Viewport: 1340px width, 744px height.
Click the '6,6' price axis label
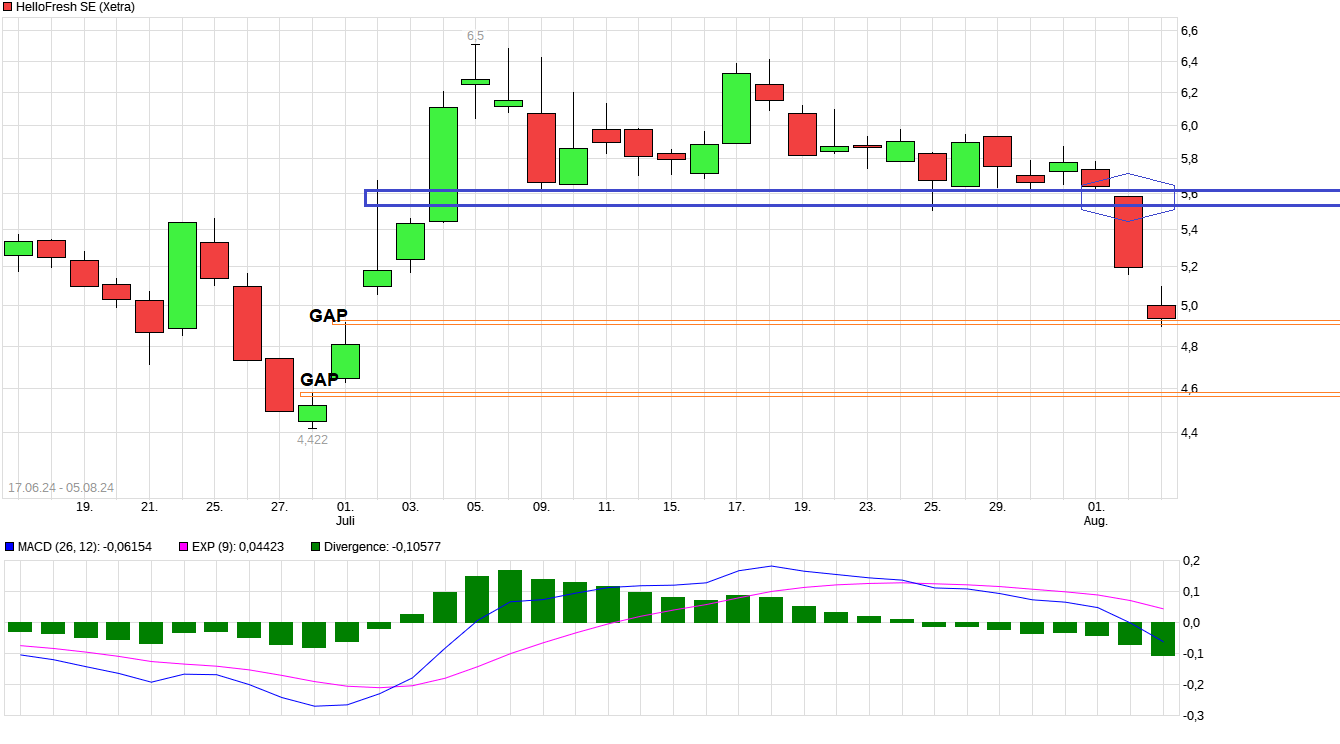(x=1189, y=31)
